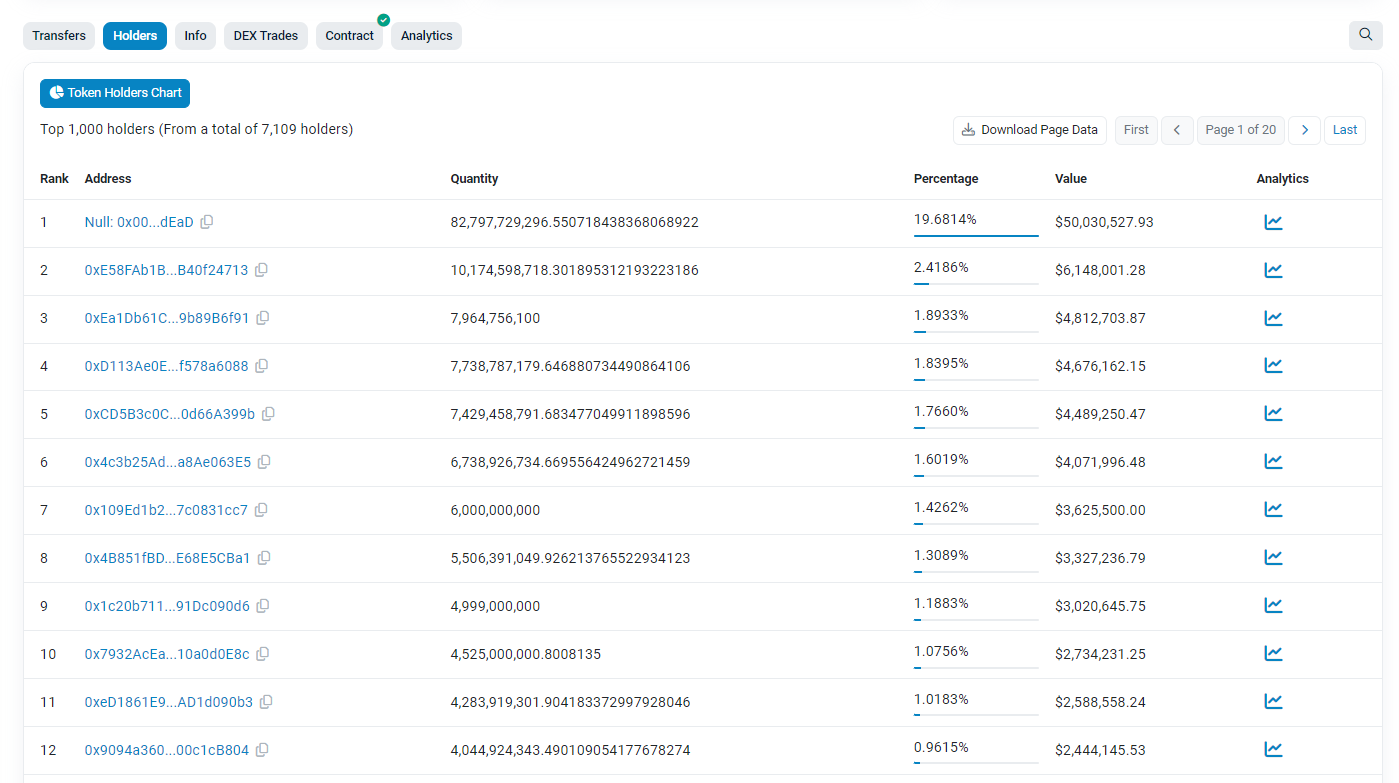Open the DEX Trades tab

point(265,36)
